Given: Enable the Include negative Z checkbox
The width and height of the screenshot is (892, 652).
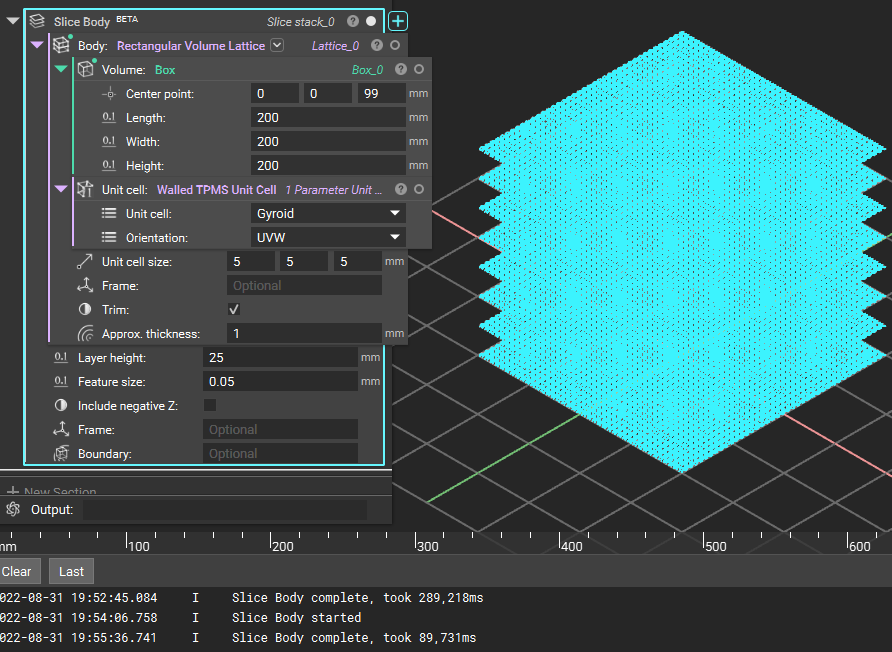Looking at the screenshot, I should (x=210, y=403).
